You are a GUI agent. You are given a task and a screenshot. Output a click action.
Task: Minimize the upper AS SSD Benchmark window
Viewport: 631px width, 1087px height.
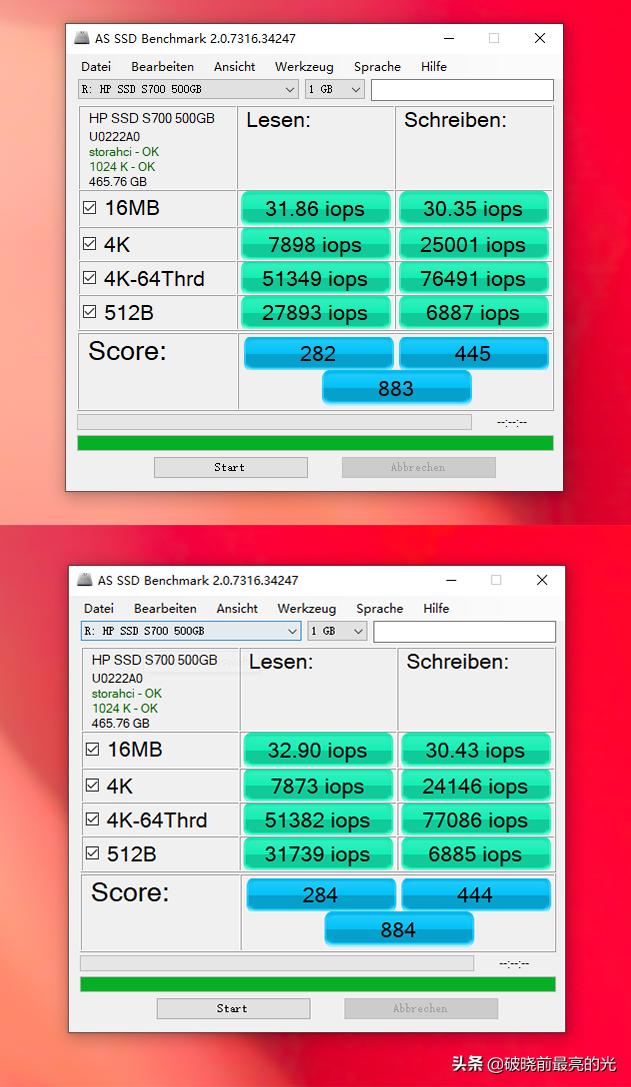pos(449,38)
